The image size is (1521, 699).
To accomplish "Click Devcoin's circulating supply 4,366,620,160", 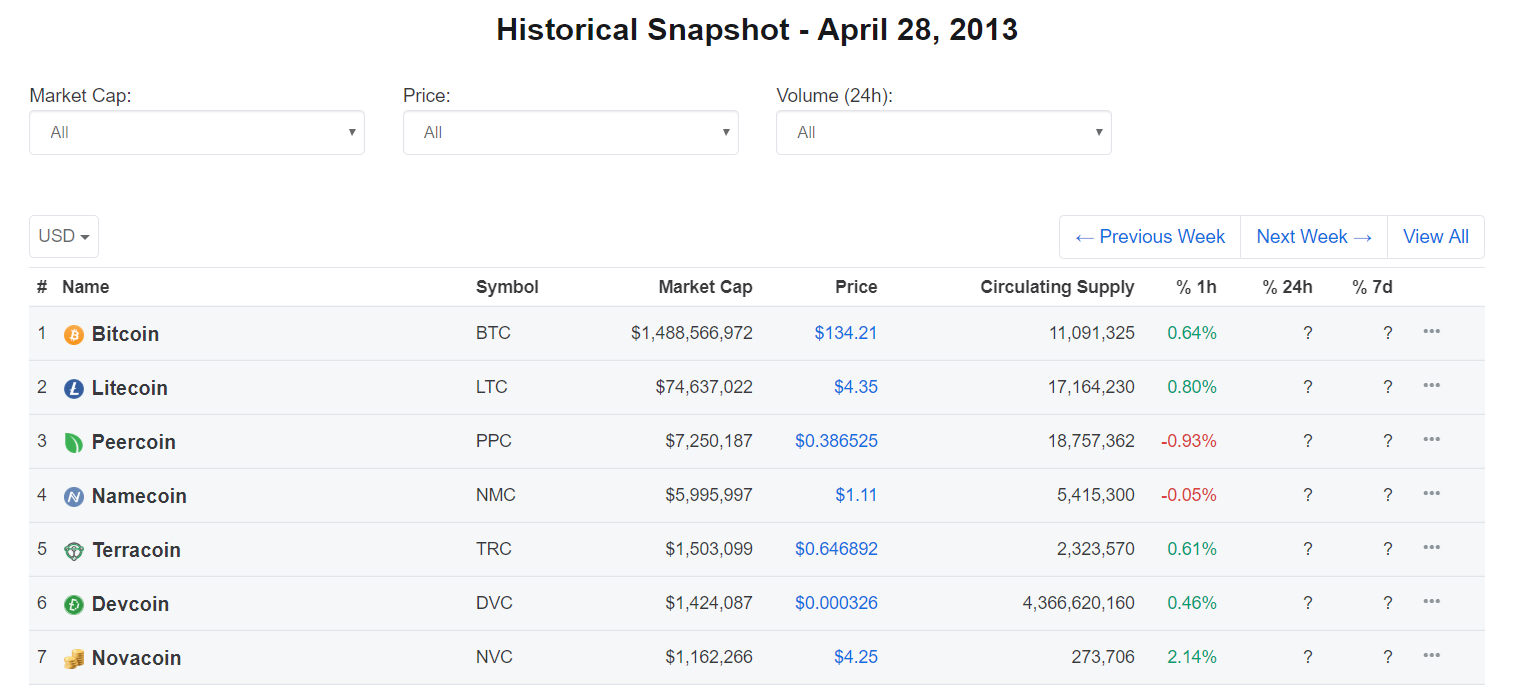I will [x=1079, y=603].
